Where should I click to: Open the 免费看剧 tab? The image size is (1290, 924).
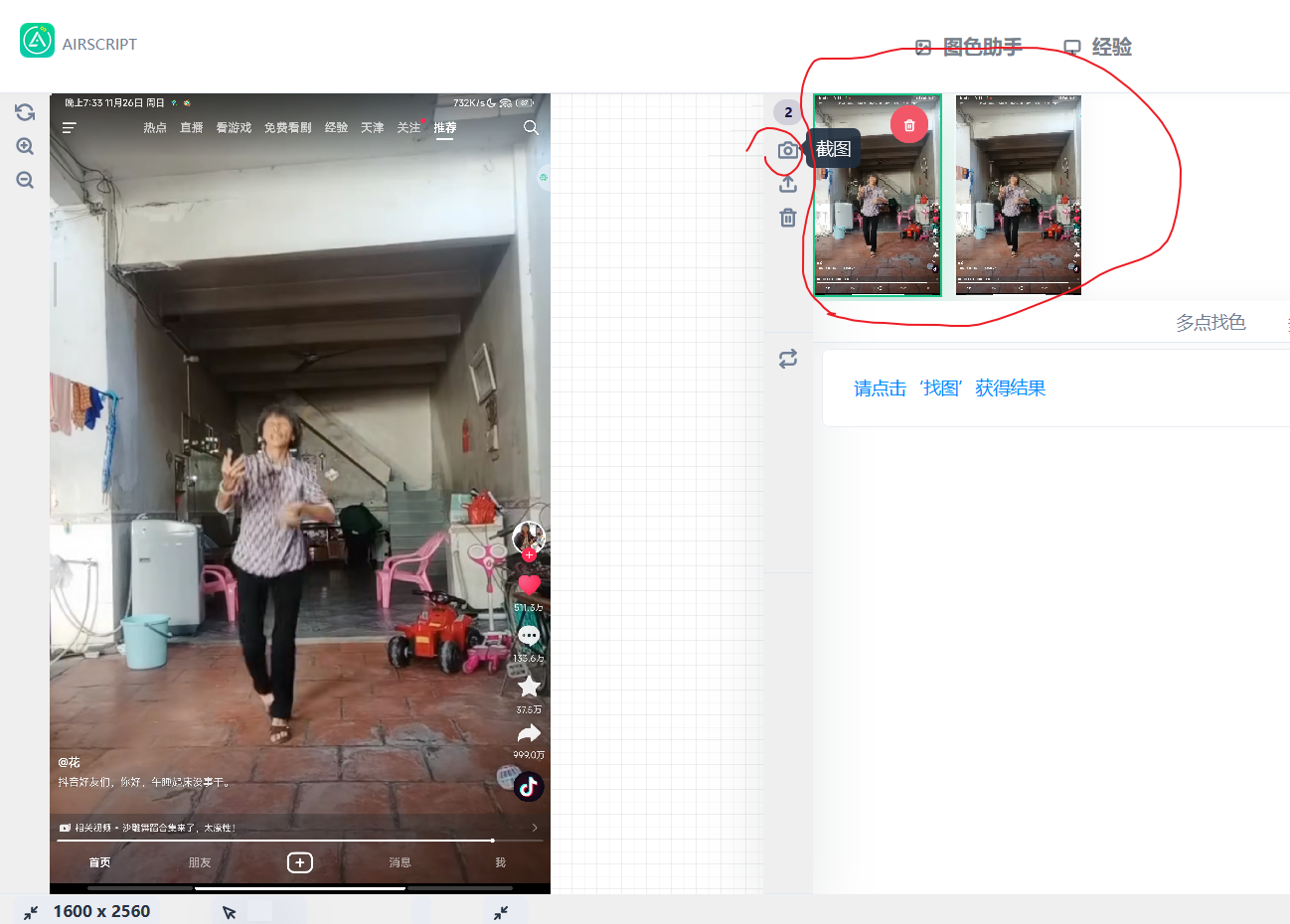(288, 128)
